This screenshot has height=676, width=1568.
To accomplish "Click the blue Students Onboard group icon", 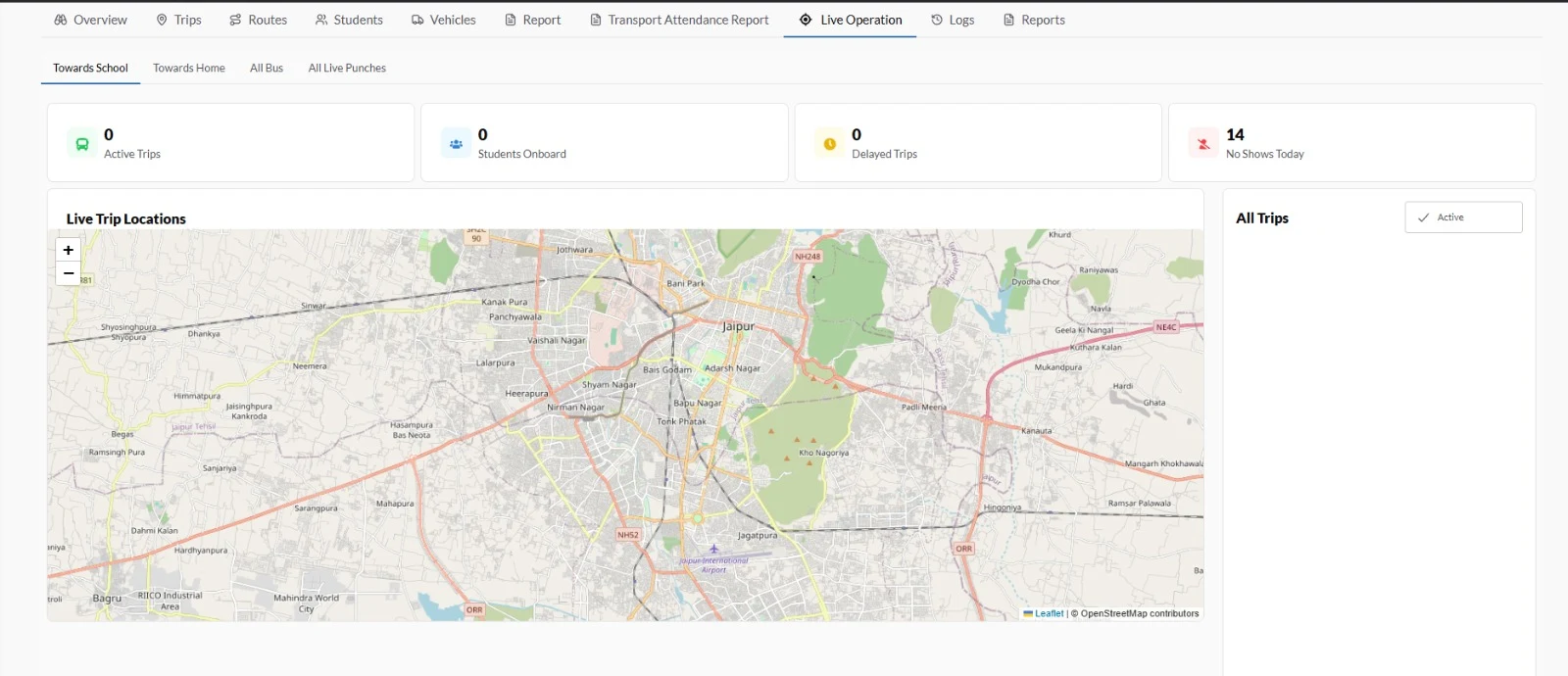I will [x=456, y=143].
